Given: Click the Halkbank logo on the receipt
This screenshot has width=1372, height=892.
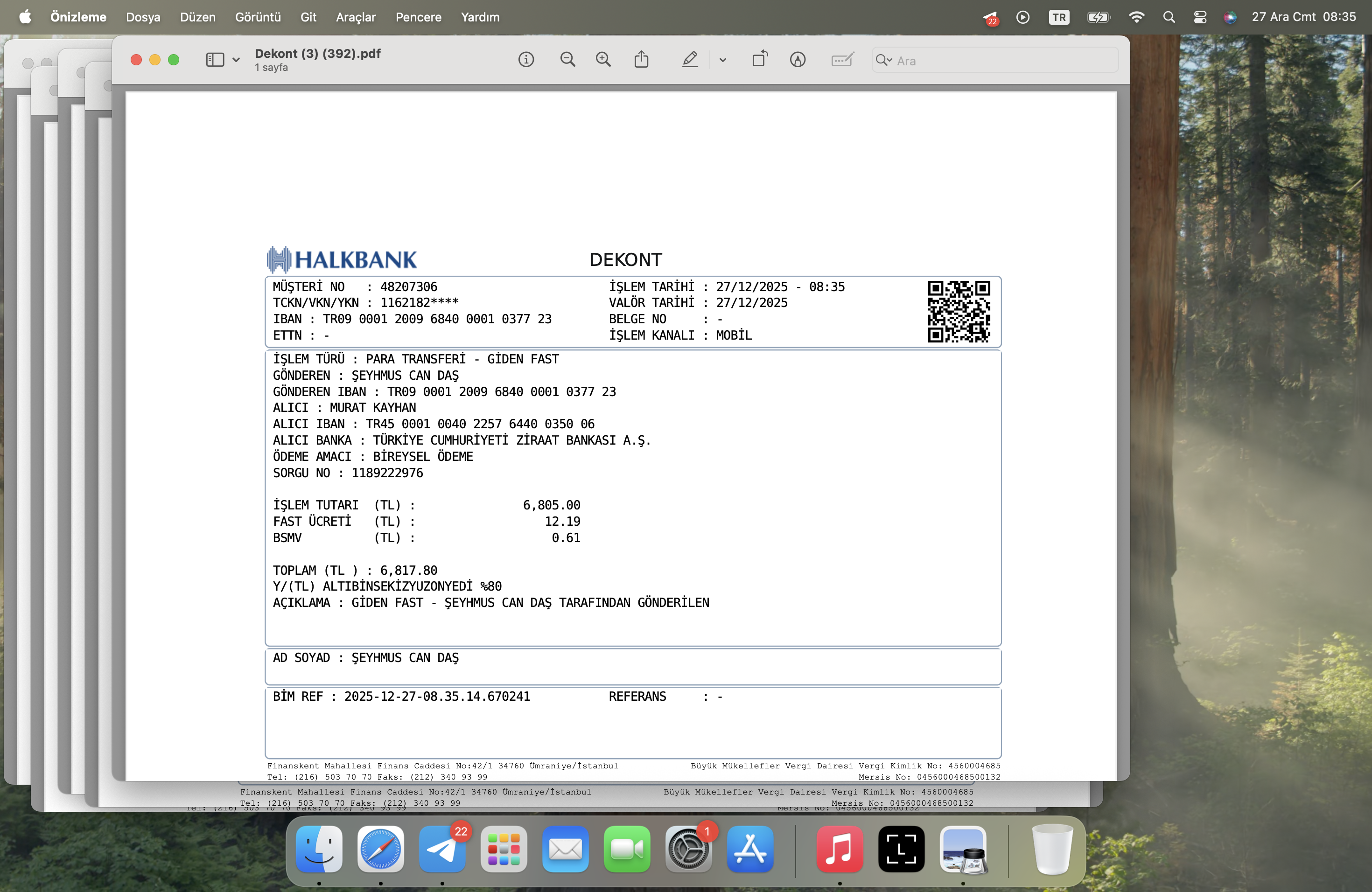Looking at the screenshot, I should tap(342, 259).
